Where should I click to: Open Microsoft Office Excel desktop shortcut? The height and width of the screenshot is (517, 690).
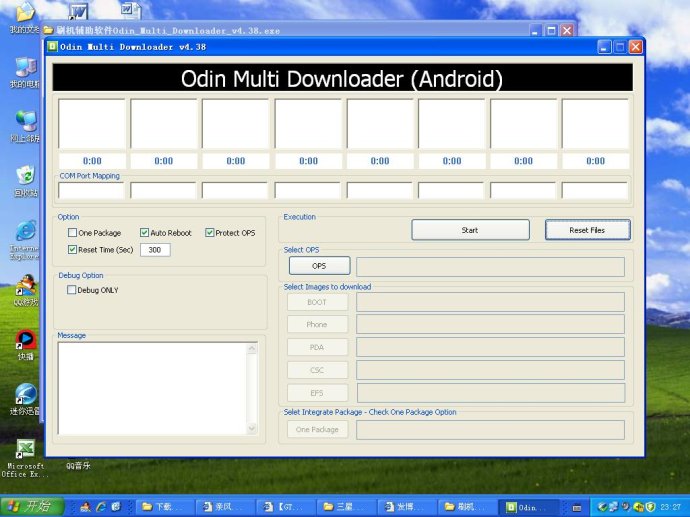[25, 449]
